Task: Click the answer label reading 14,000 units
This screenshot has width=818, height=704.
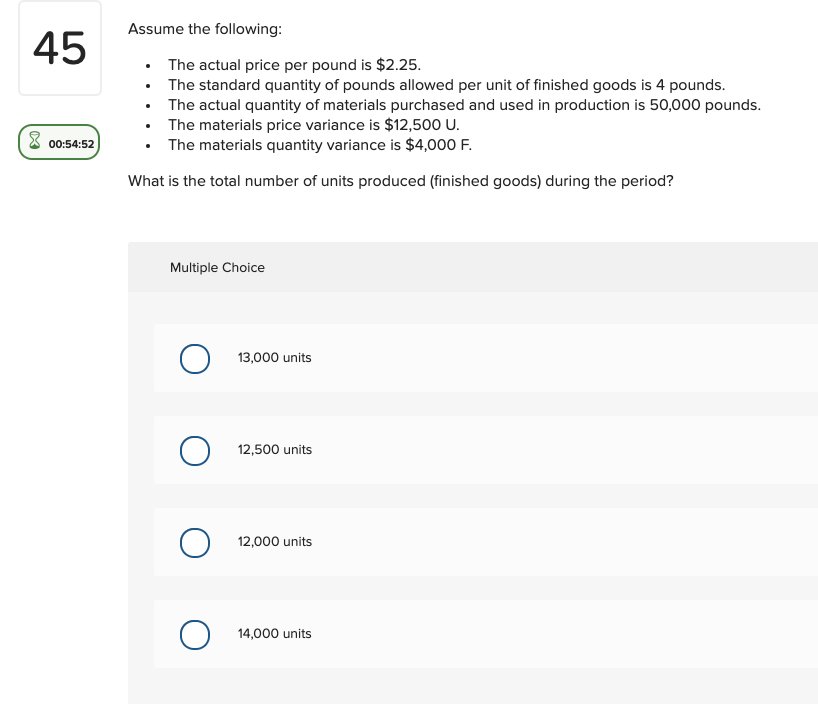Action: [274, 634]
